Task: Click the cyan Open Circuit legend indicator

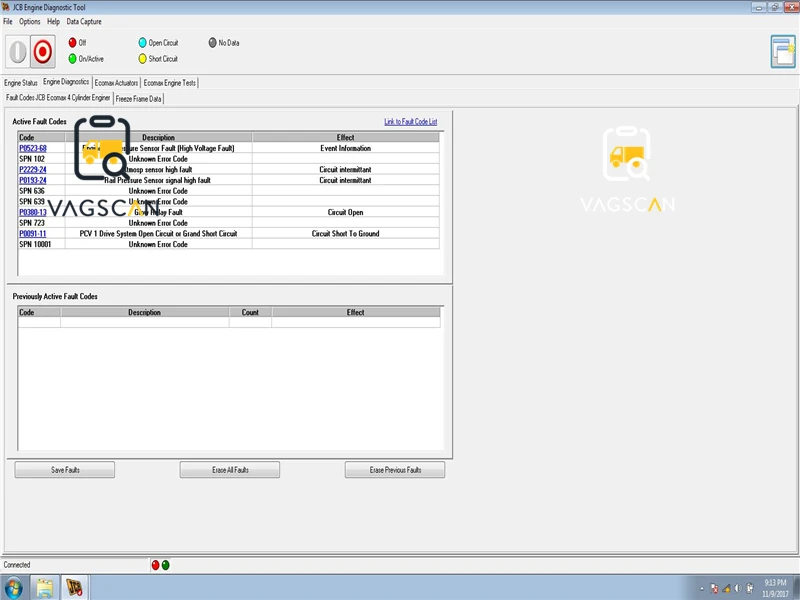Action: (x=142, y=42)
